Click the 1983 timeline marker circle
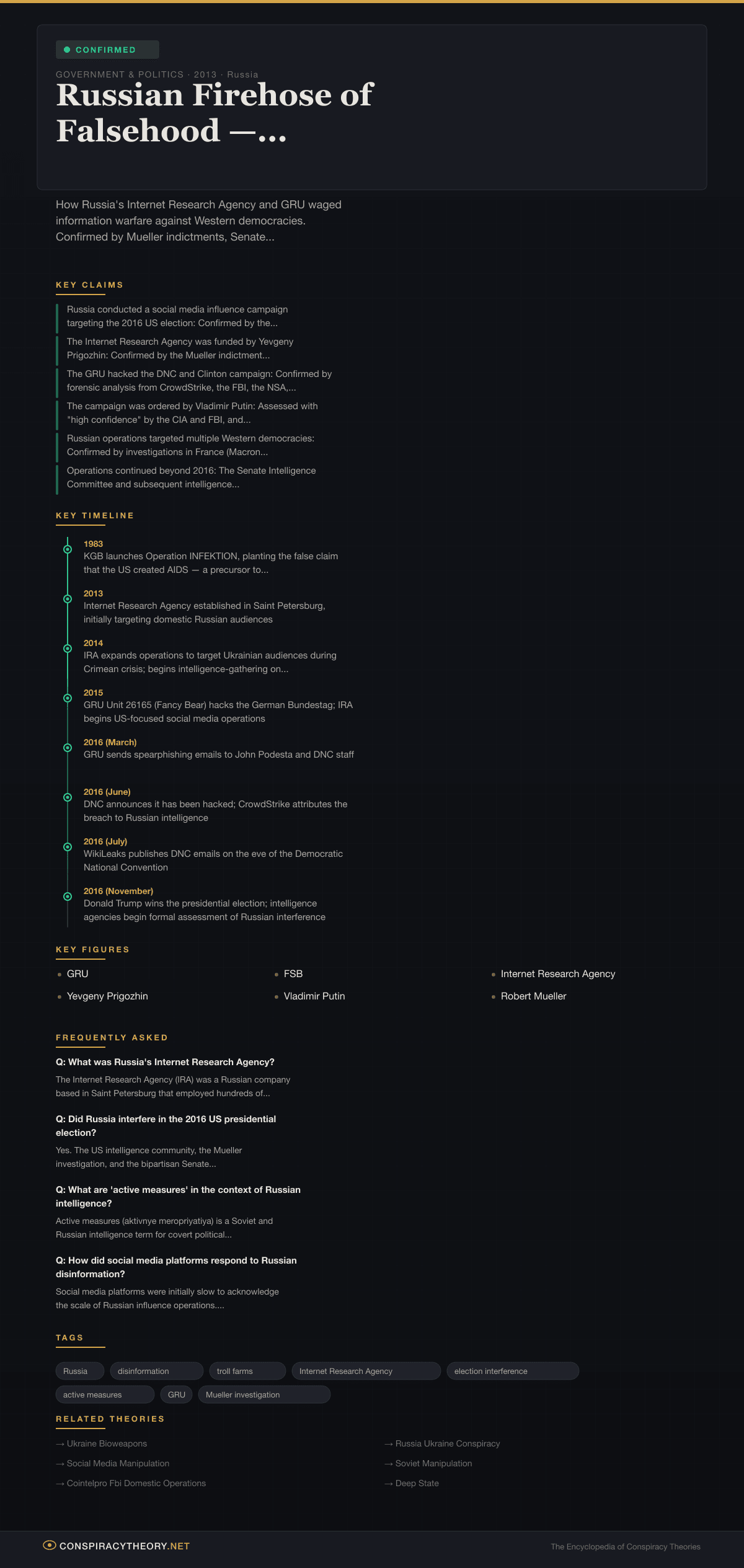The width and height of the screenshot is (744, 1568). (68, 549)
